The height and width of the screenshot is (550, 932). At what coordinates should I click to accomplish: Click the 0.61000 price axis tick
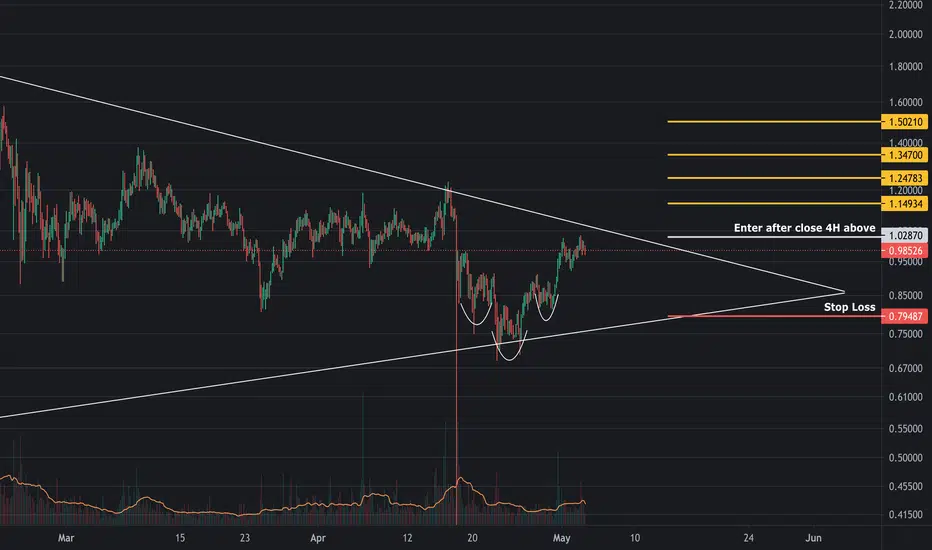pyautogui.click(x=905, y=397)
